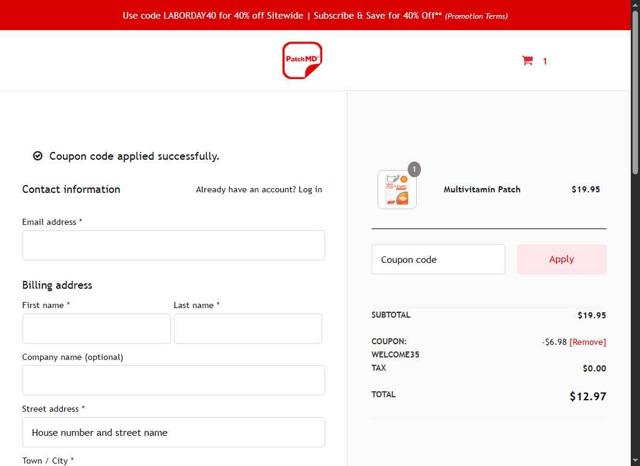Click the Contact information heading

[71, 189]
